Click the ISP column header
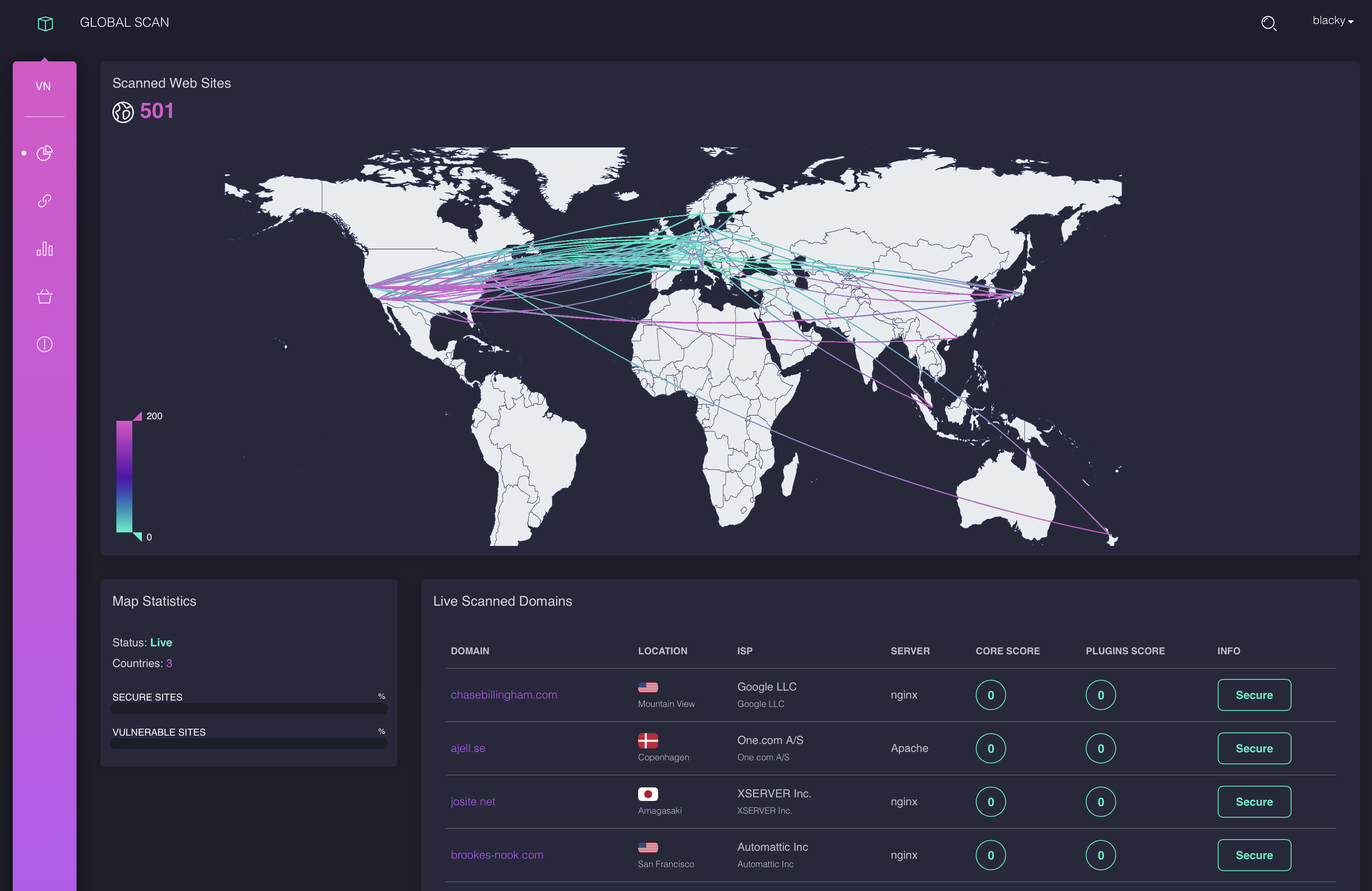 pos(745,651)
